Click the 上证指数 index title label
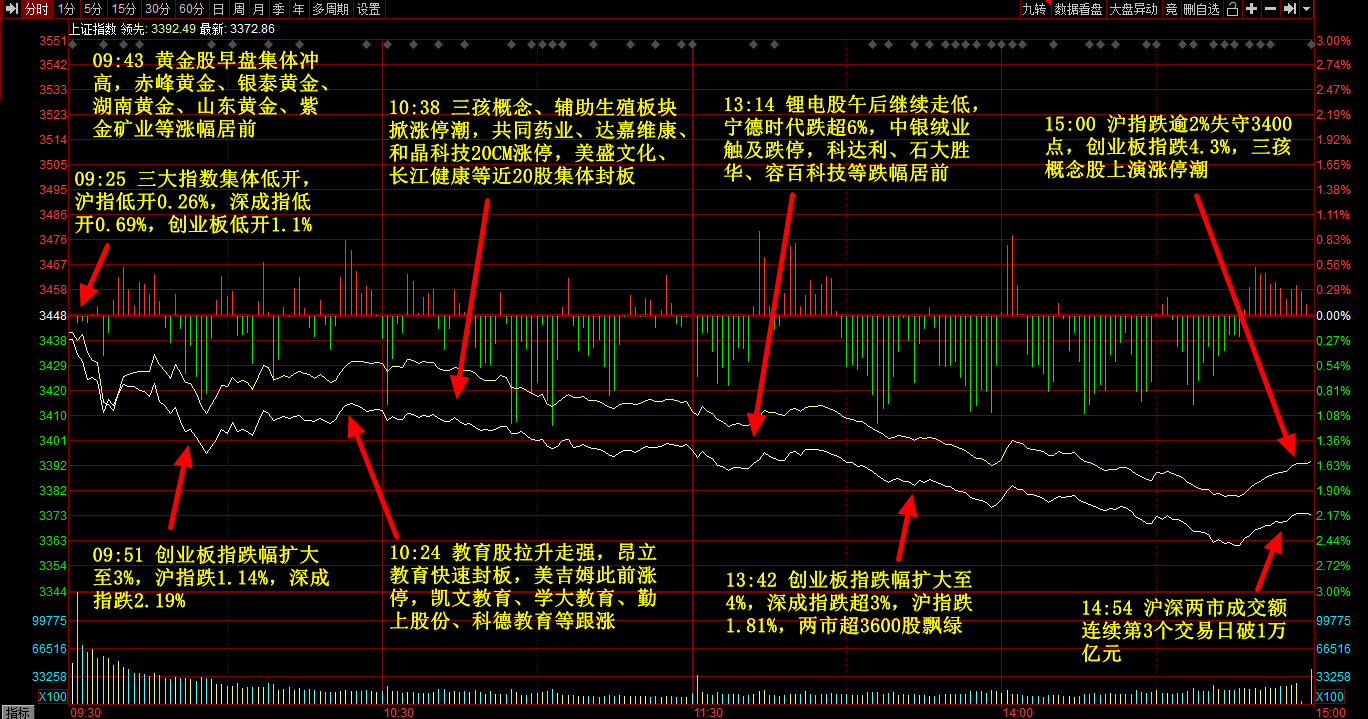The width and height of the screenshot is (1368, 719). 92,29
